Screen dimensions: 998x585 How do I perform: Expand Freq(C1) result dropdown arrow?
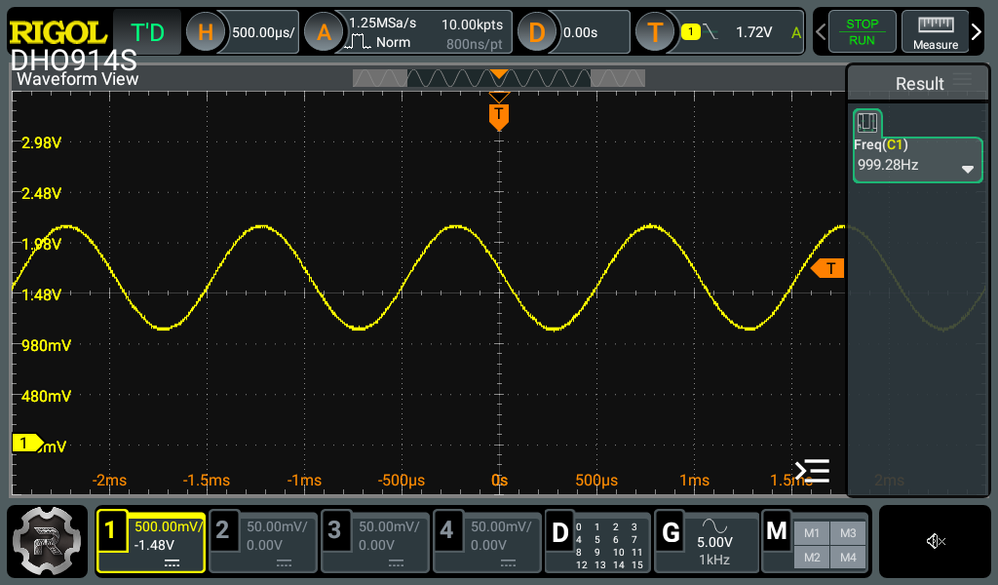tap(967, 169)
